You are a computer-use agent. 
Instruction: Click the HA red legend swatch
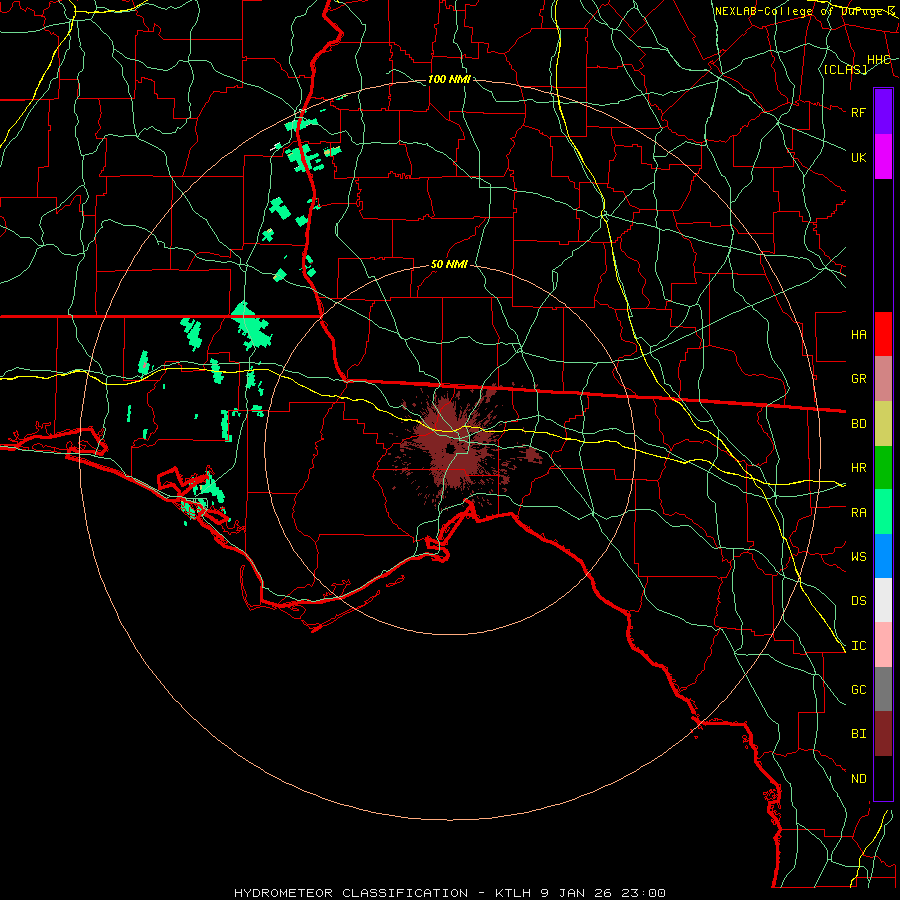pos(883,334)
